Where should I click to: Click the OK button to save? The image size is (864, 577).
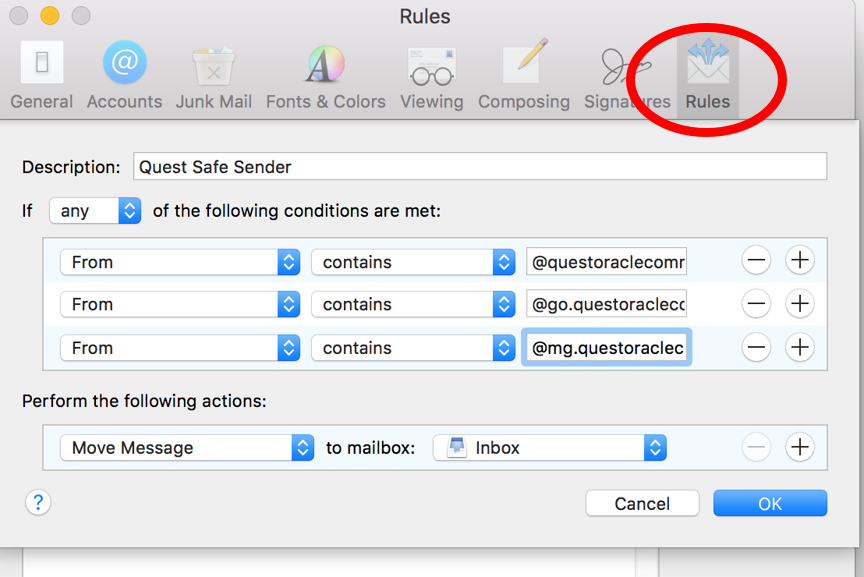[770, 503]
